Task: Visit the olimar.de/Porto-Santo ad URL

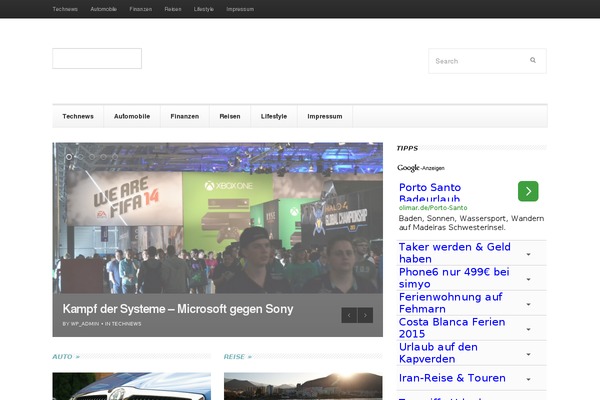Action: (433, 208)
